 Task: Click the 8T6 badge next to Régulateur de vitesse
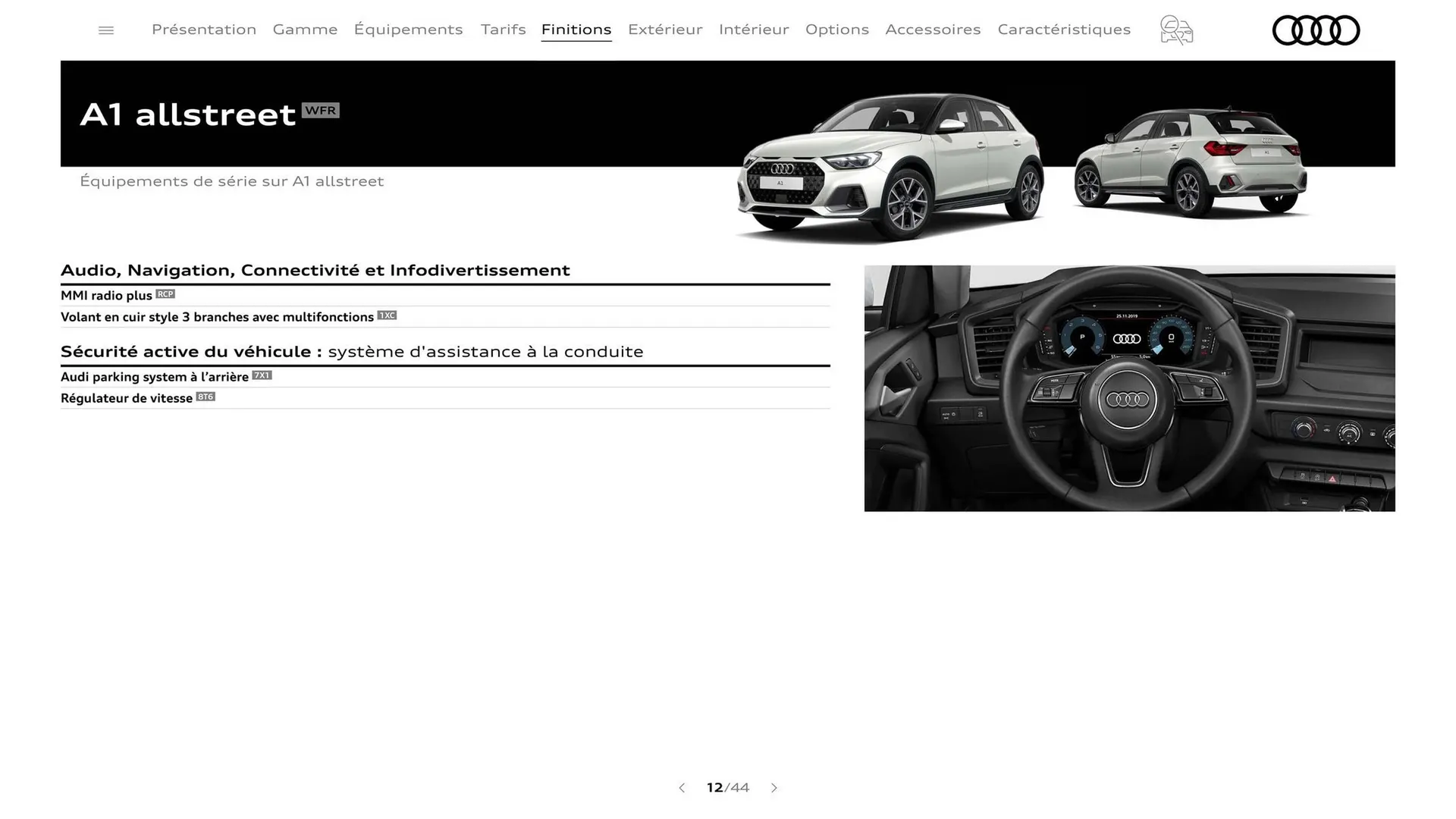[x=206, y=397]
